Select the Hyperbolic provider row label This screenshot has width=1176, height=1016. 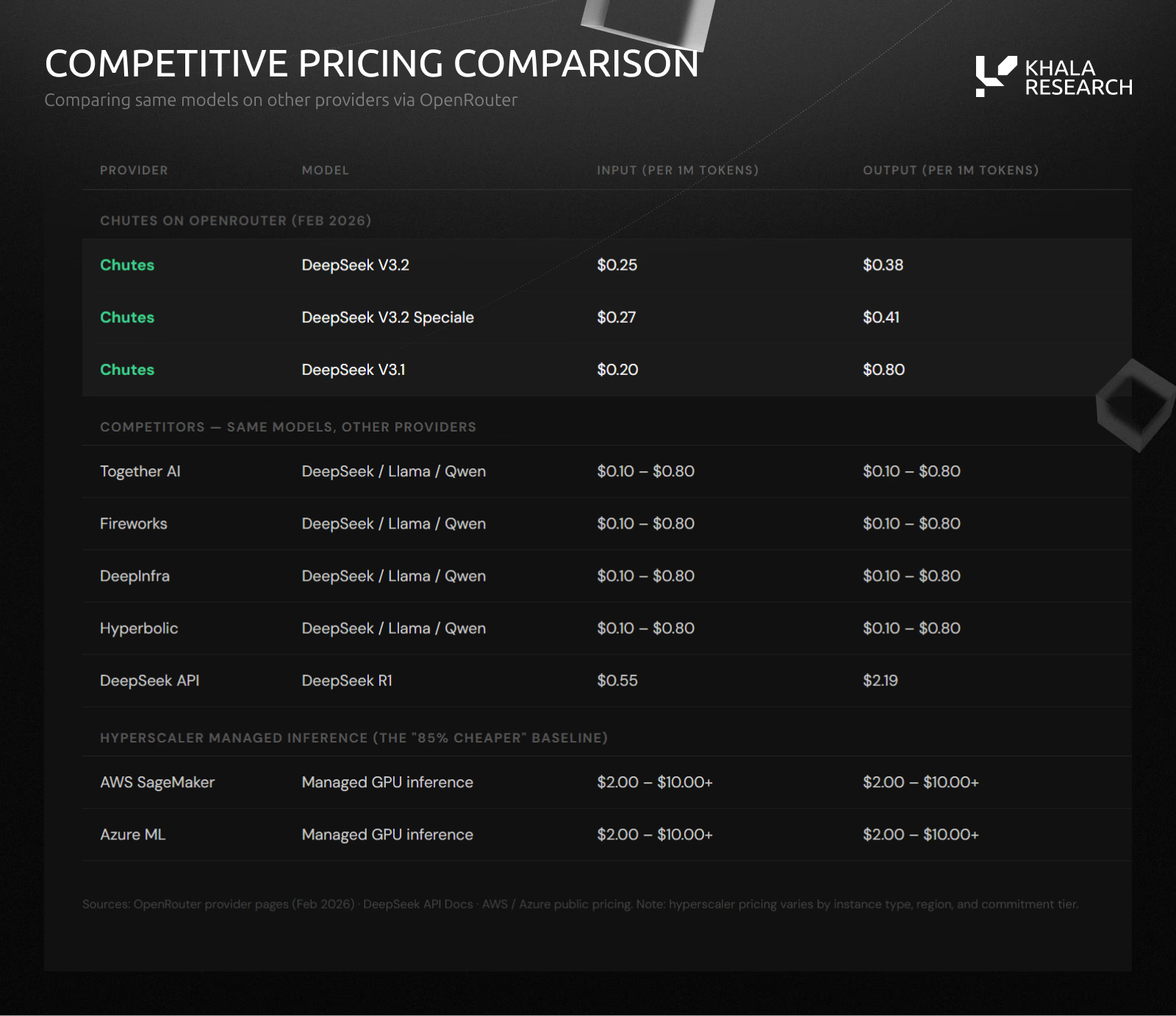click(x=139, y=629)
